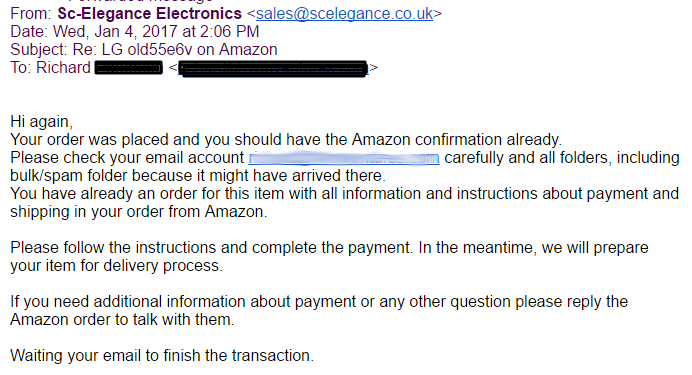Click the blurred email account link
This screenshot has height=375, width=692.
click(344, 158)
